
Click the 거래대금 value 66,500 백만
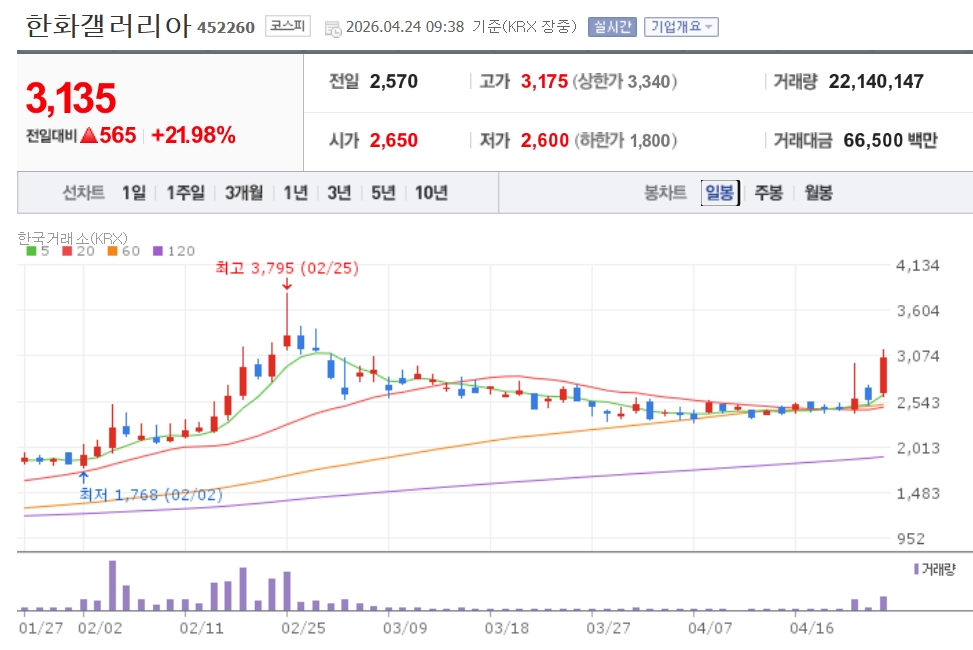point(890,140)
